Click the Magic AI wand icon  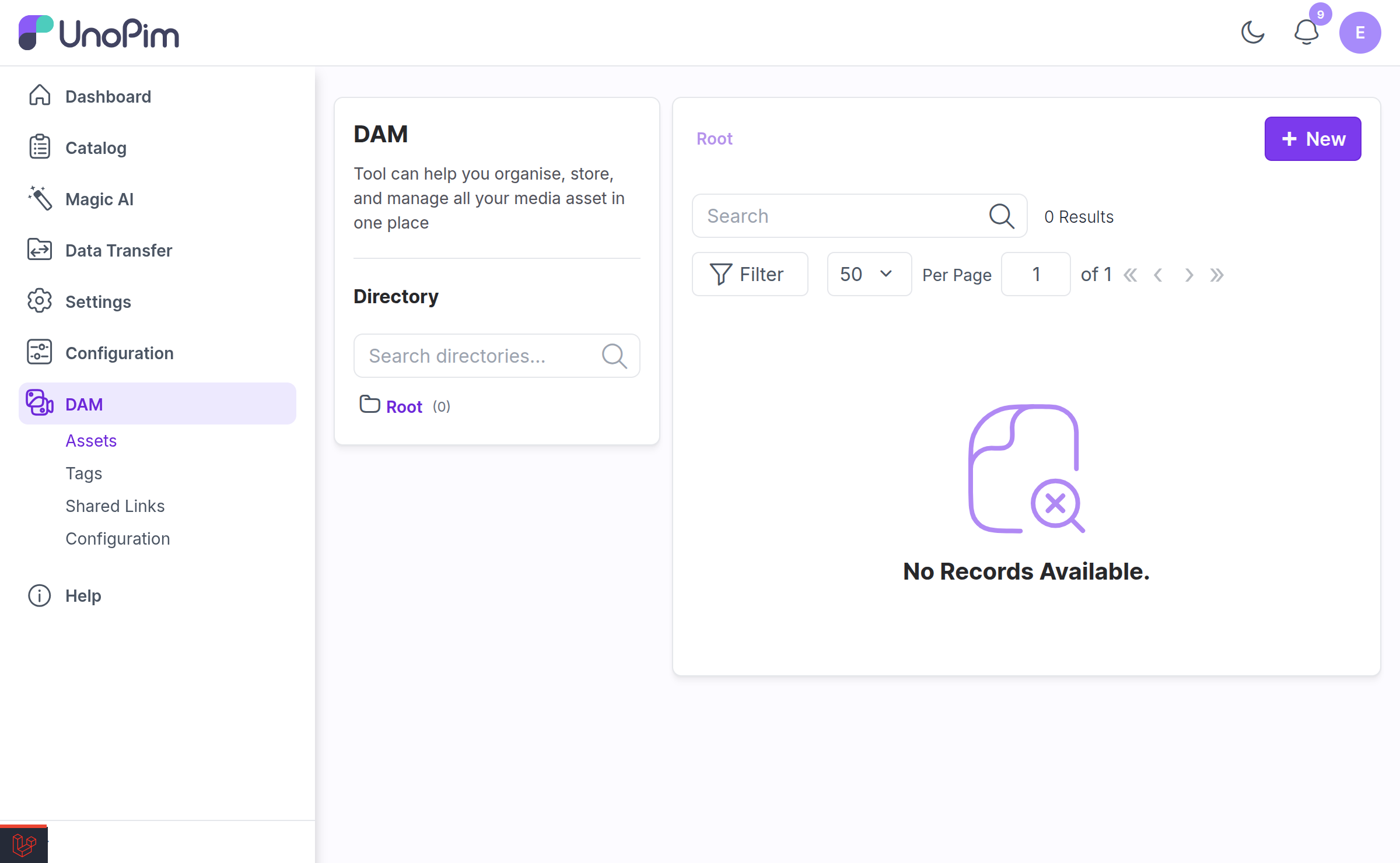pos(40,198)
